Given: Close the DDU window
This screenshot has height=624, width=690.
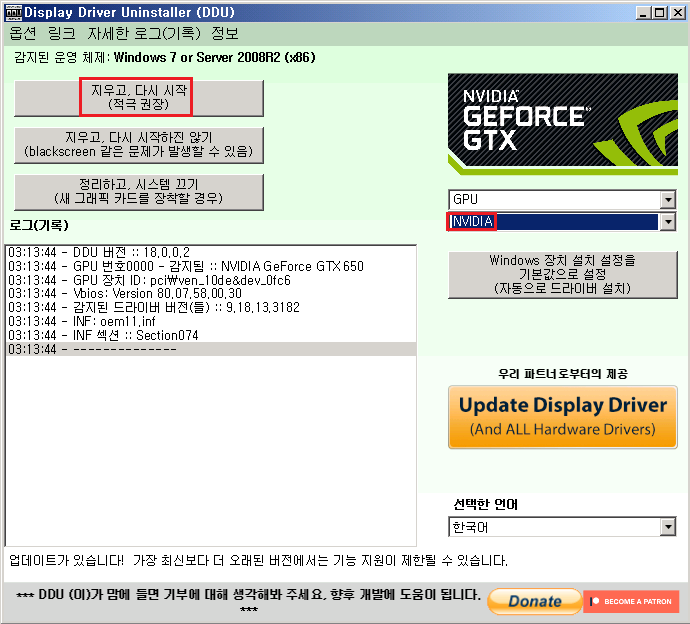Looking at the screenshot, I should point(677,13).
